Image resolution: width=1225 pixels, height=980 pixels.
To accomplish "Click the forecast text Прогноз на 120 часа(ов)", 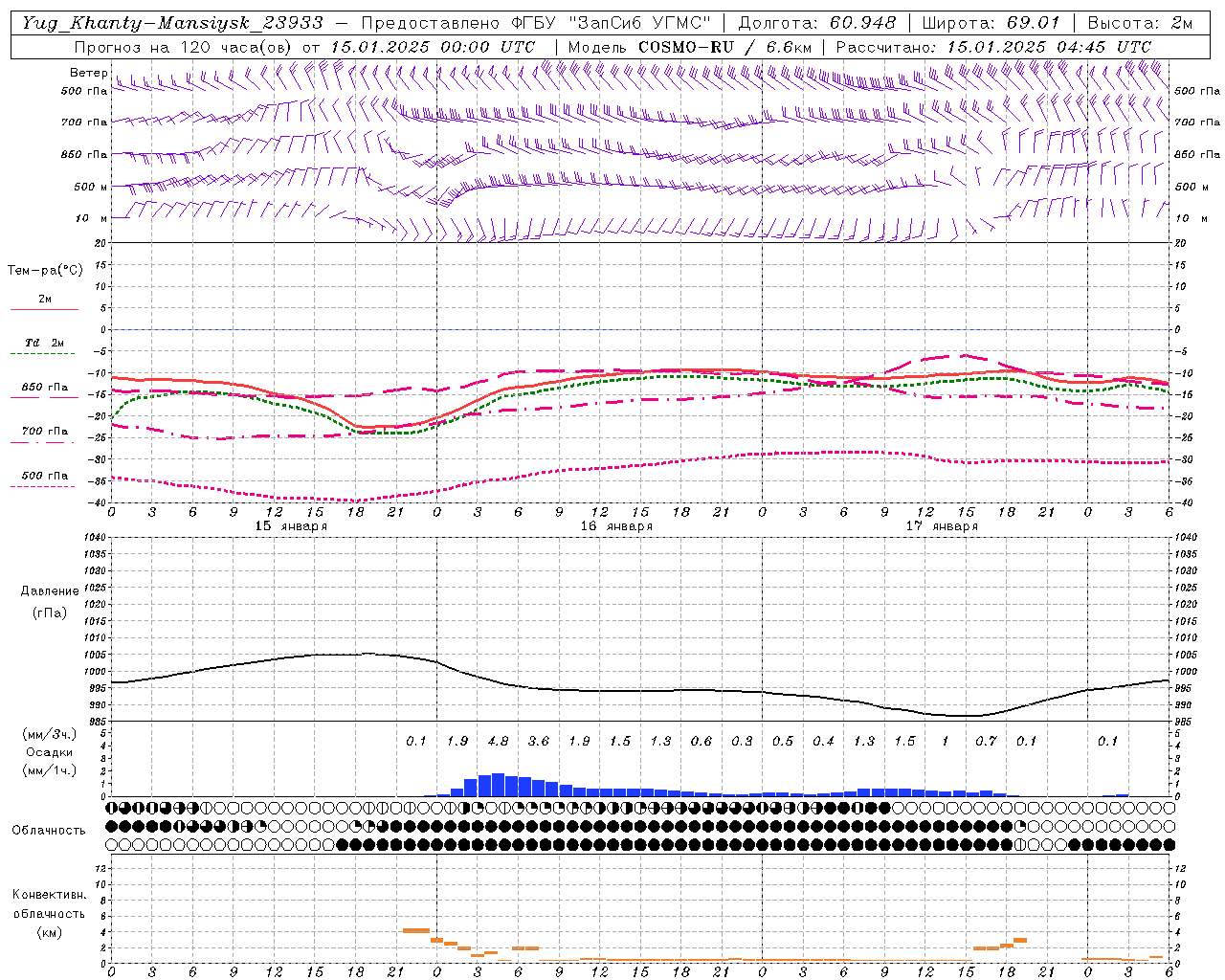I will click(x=184, y=47).
